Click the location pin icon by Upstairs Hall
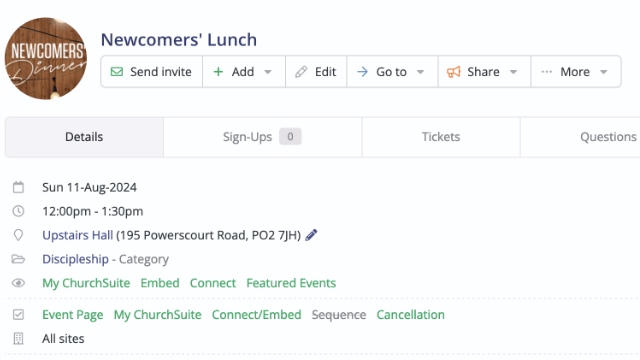 click(18, 235)
